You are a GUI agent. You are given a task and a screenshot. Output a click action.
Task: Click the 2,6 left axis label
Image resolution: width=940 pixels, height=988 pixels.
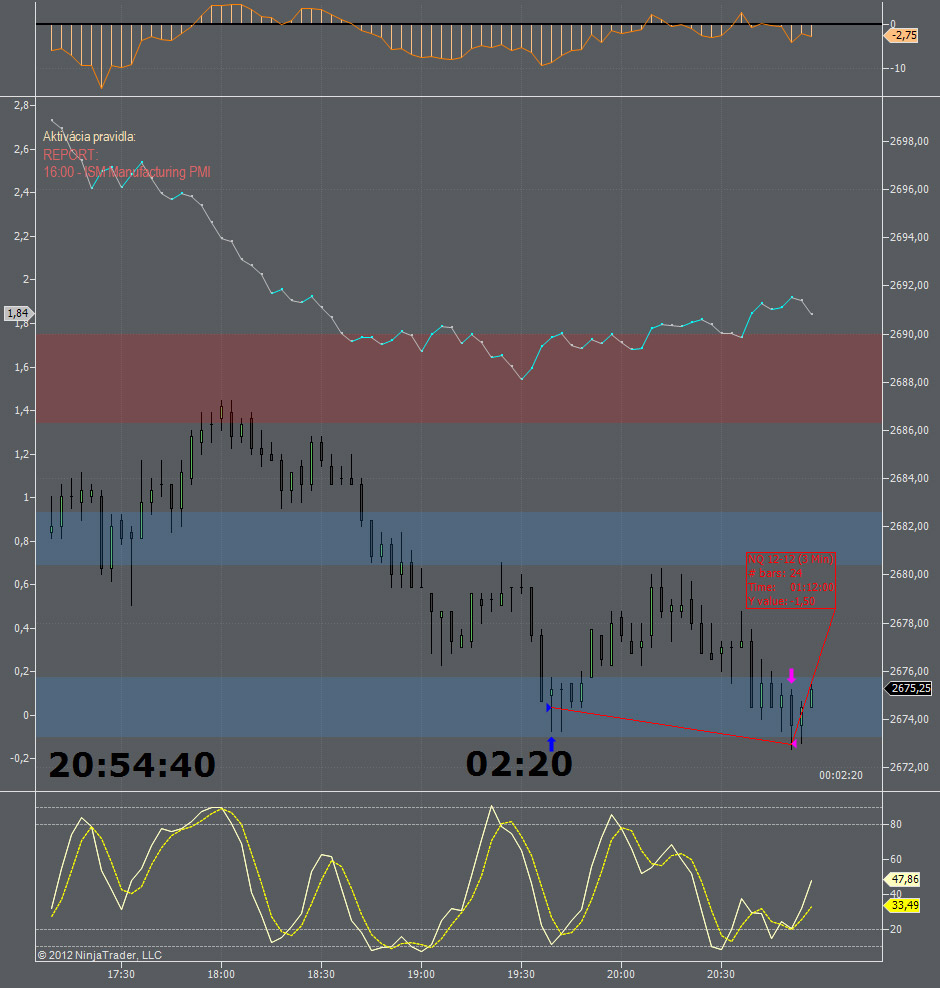click(21, 149)
